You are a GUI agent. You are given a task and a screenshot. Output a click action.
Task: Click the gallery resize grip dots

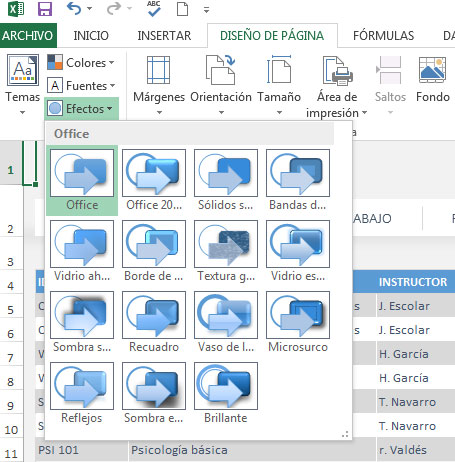(x=345, y=434)
